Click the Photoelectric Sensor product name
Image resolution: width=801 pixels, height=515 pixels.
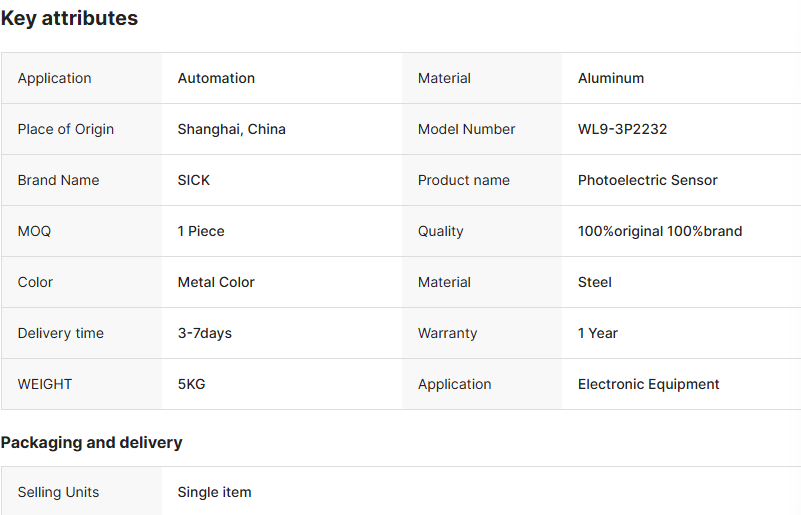click(647, 180)
